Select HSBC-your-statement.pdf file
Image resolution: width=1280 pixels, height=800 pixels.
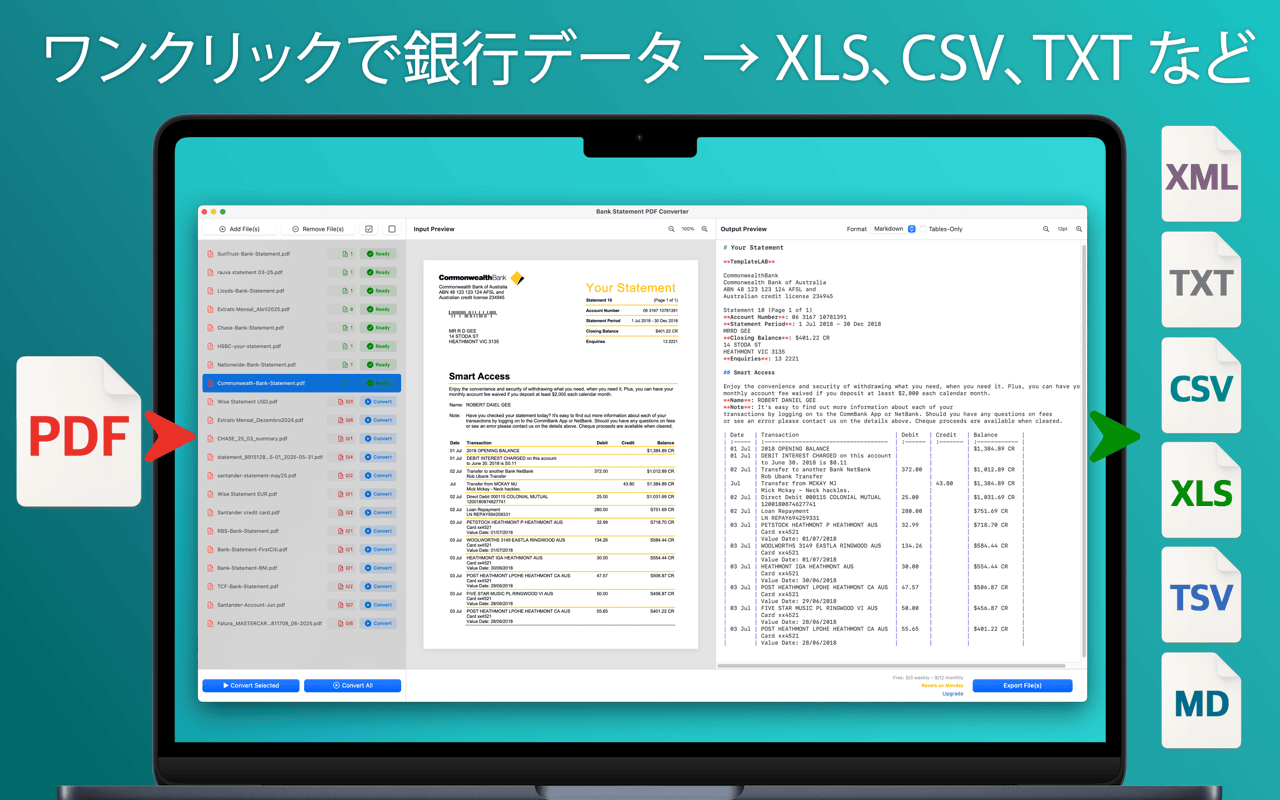click(x=302, y=346)
